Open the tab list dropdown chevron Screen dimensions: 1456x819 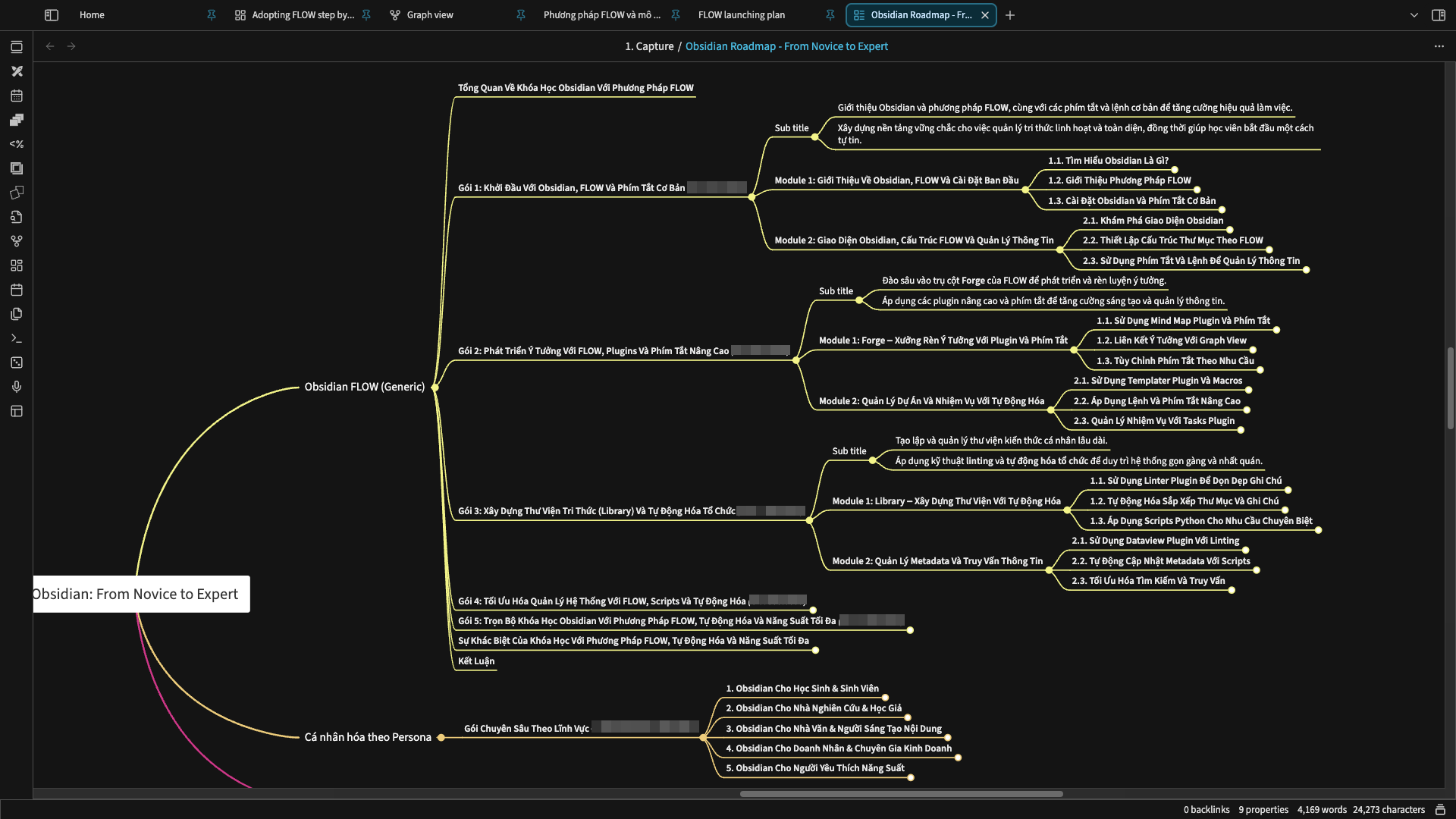1414,14
